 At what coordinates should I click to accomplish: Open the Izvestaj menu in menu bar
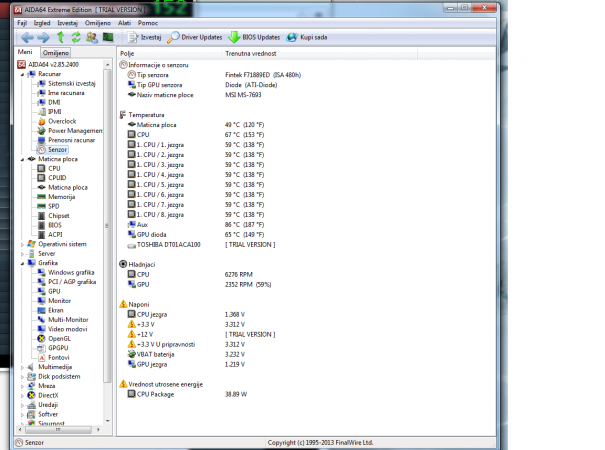[68, 23]
